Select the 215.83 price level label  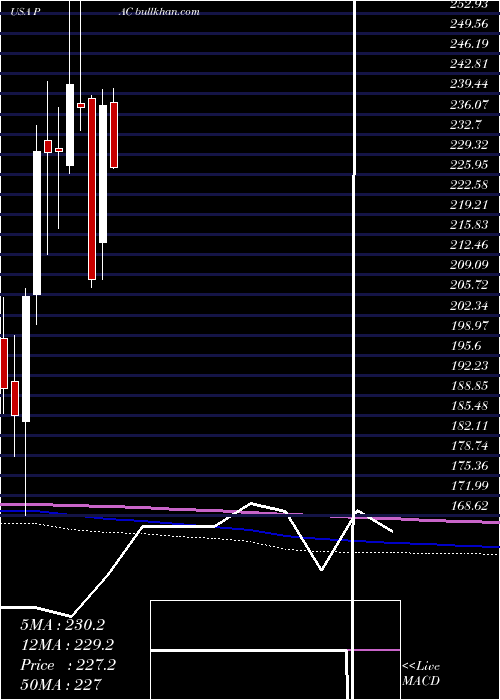(469, 225)
